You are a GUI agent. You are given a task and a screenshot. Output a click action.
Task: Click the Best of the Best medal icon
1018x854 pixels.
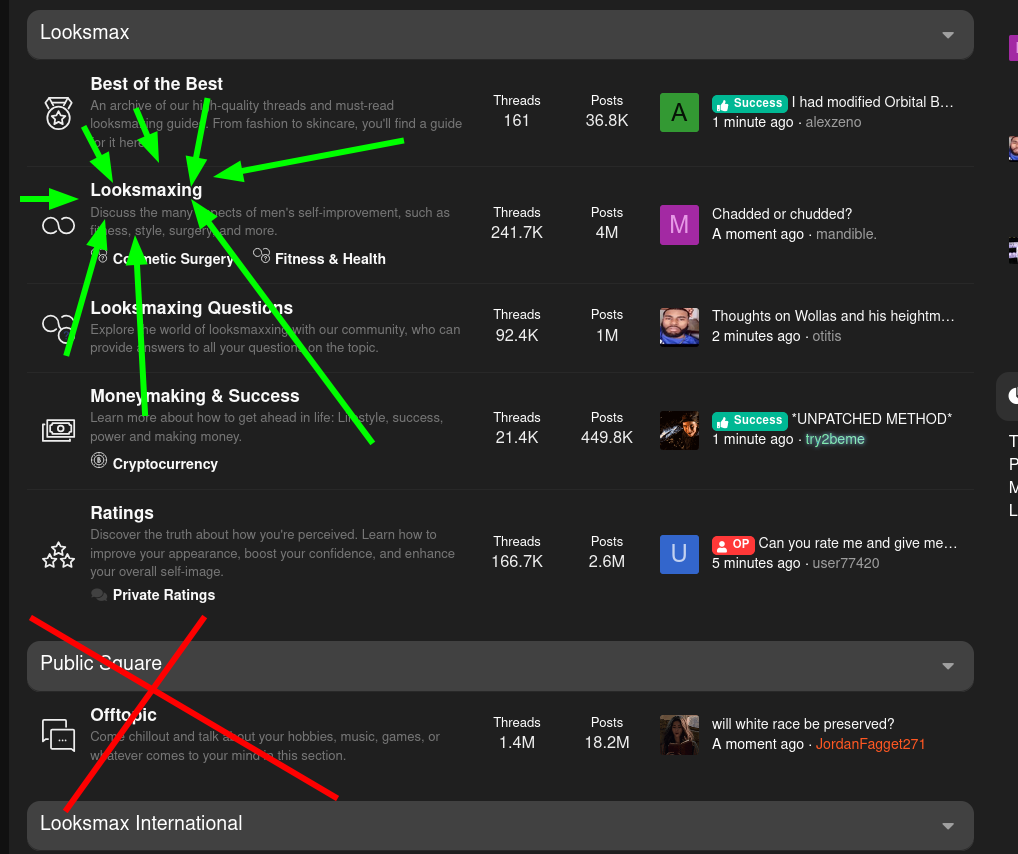coord(58,114)
